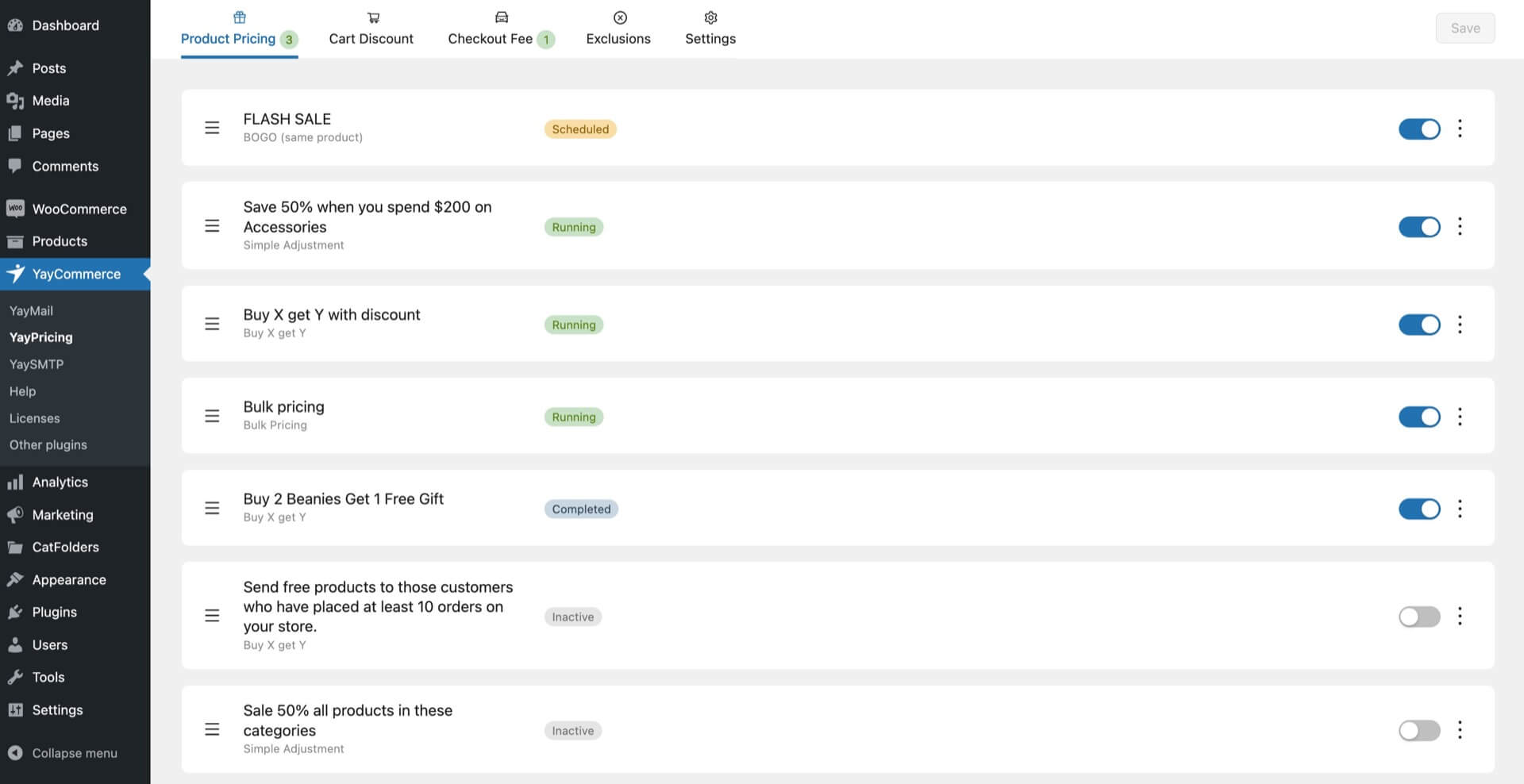Open the three-dot menu on FLASH SALE
This screenshot has width=1524, height=784.
click(1459, 129)
